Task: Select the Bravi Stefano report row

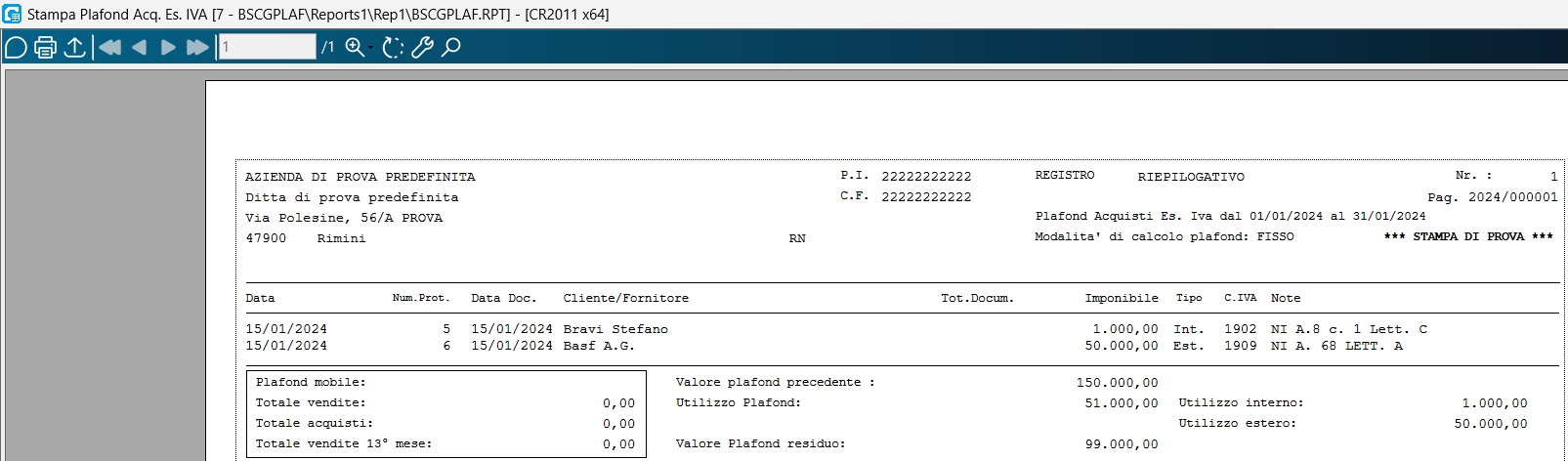Action: pyautogui.click(x=615, y=329)
